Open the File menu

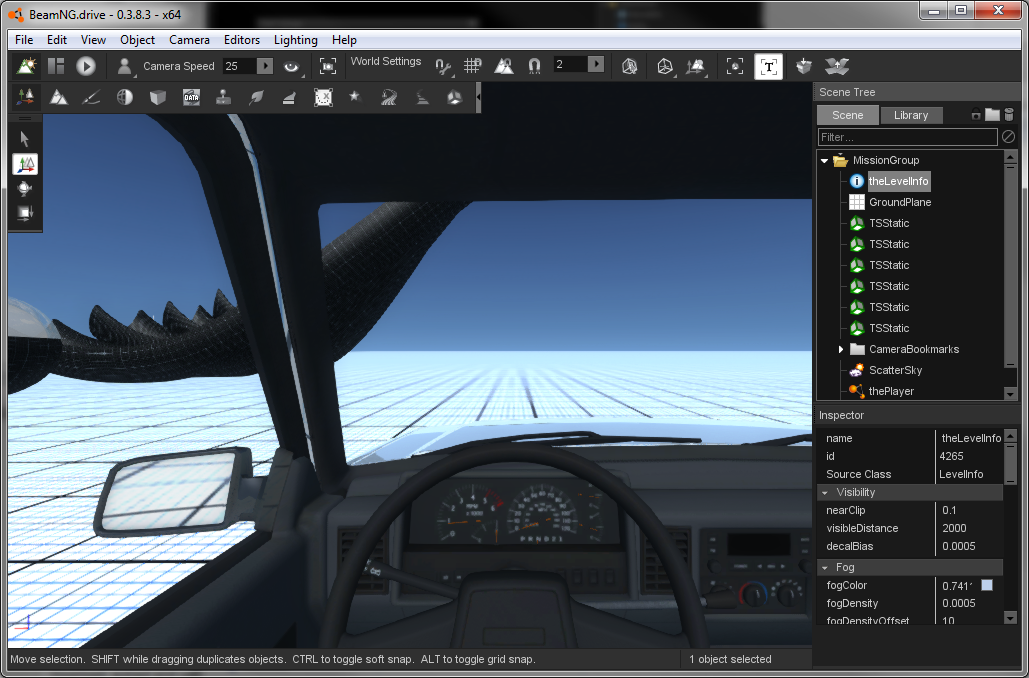pos(24,40)
